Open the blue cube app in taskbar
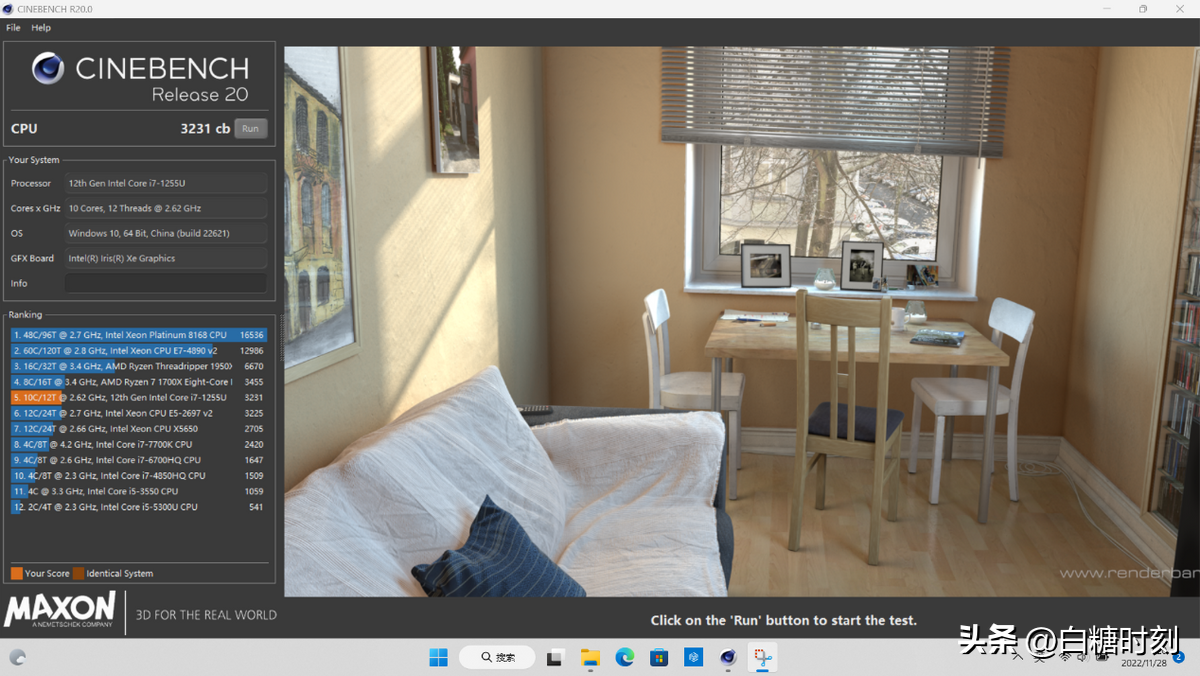Image resolution: width=1200 pixels, height=676 pixels. point(694,657)
